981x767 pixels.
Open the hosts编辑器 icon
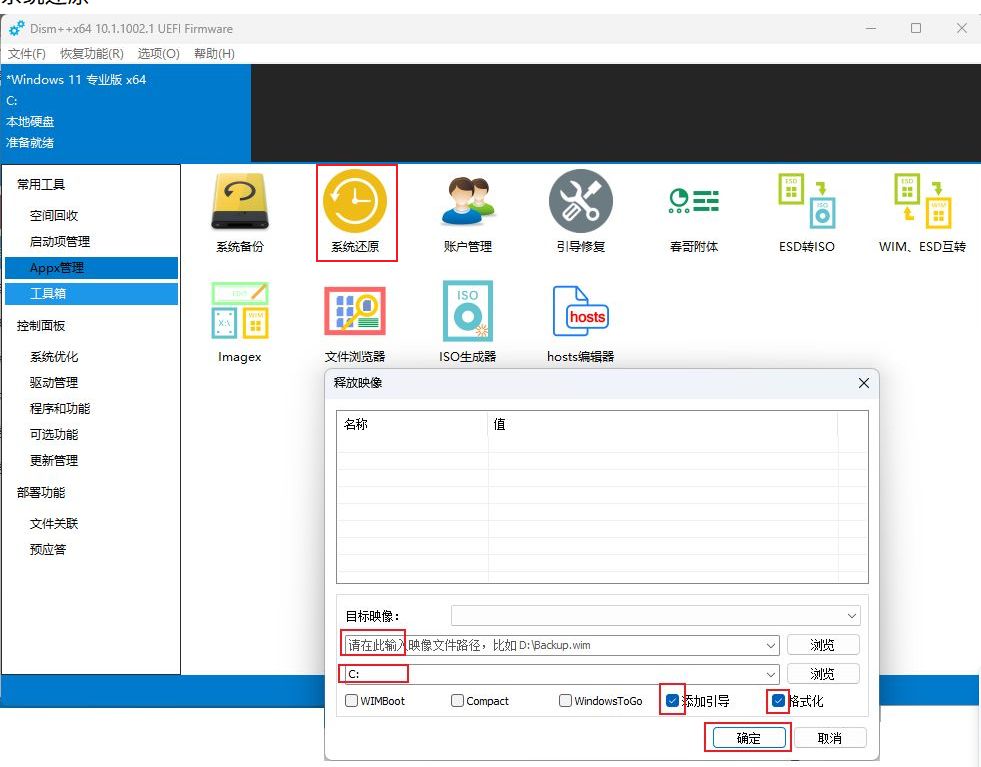coord(580,311)
